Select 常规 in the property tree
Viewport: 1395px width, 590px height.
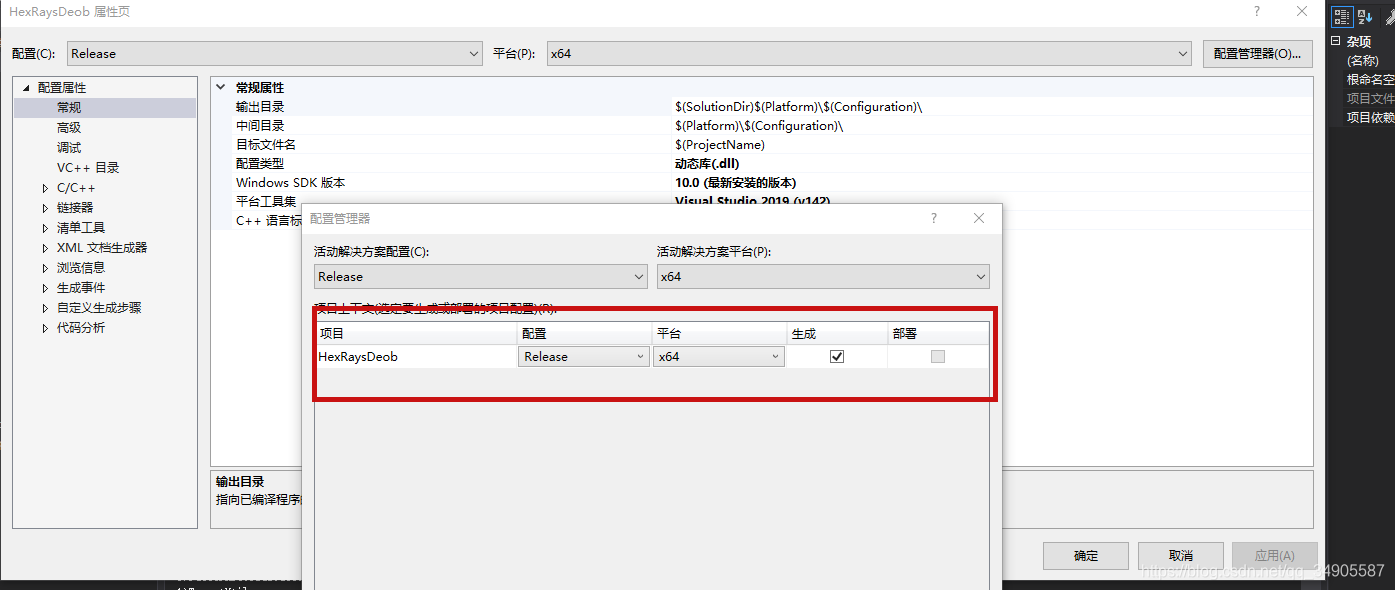coord(69,108)
